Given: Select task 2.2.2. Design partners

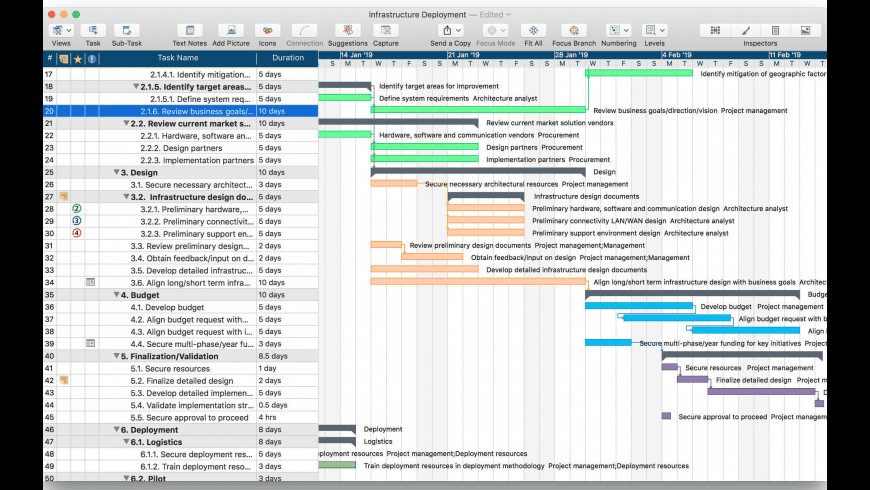Looking at the screenshot, I should 181,148.
